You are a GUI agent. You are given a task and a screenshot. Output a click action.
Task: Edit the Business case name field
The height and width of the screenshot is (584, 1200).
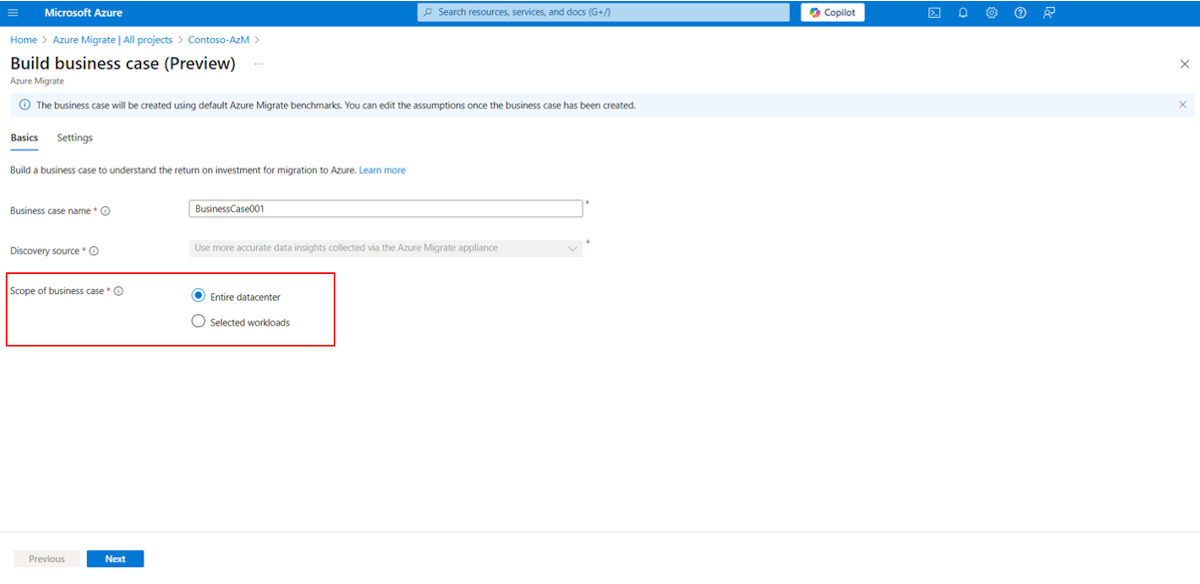click(x=386, y=208)
